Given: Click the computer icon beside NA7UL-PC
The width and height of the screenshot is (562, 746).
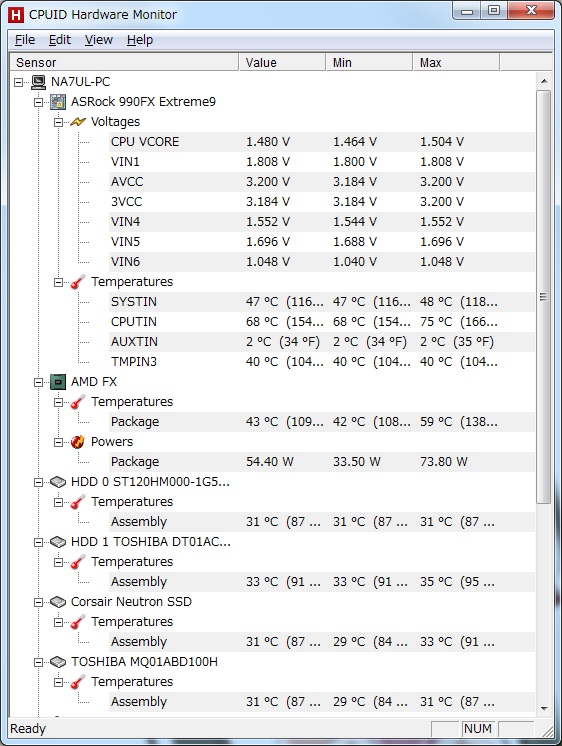Looking at the screenshot, I should click(38, 82).
